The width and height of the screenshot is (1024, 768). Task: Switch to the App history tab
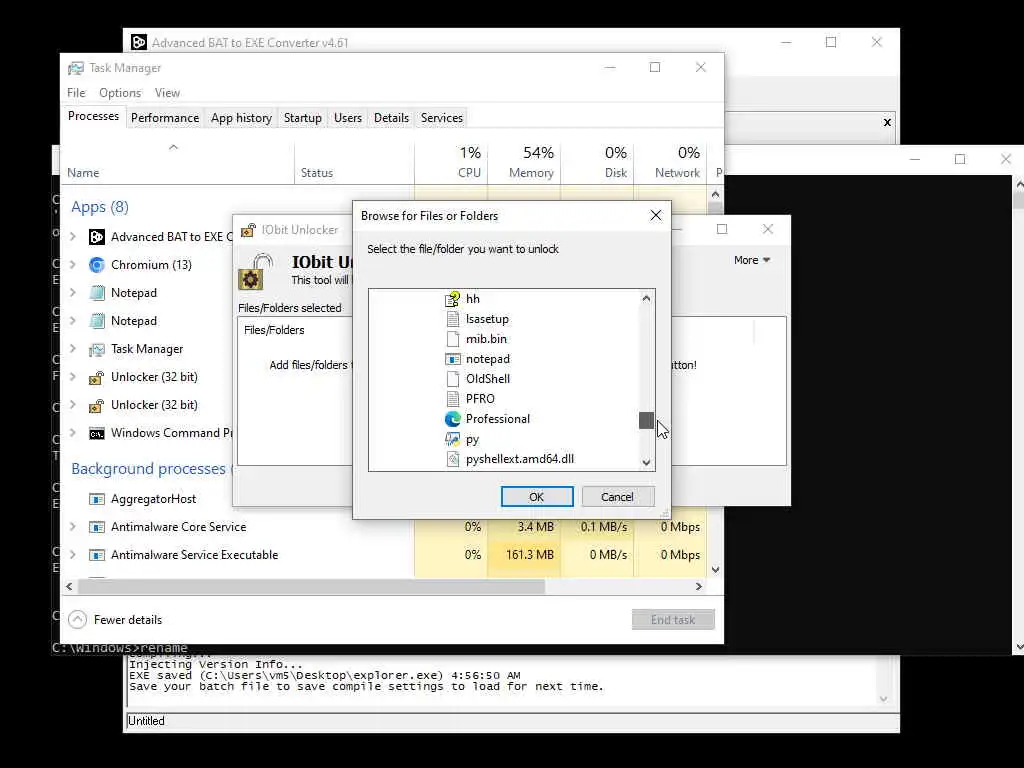[241, 118]
